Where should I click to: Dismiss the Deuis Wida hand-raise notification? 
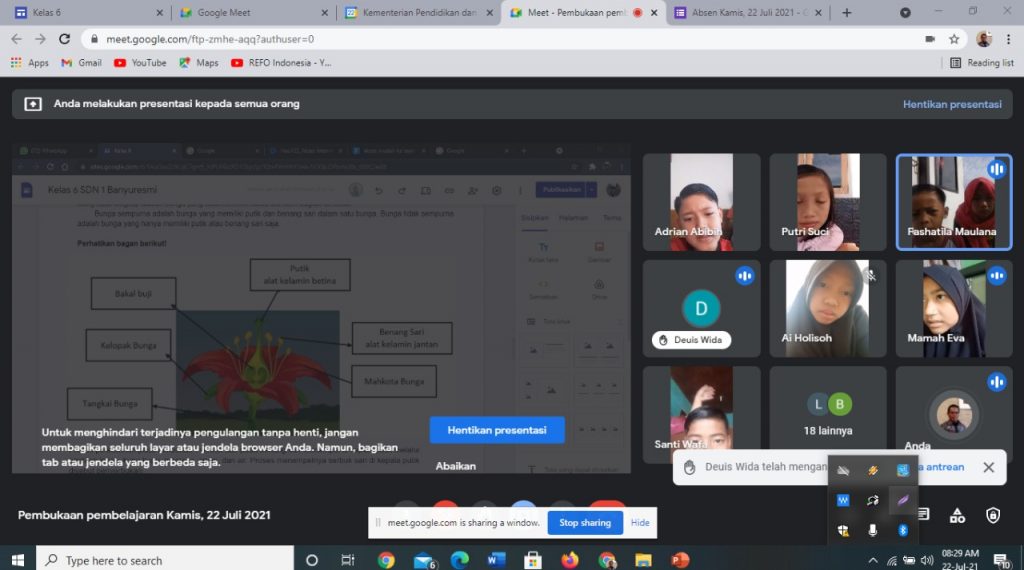988,467
